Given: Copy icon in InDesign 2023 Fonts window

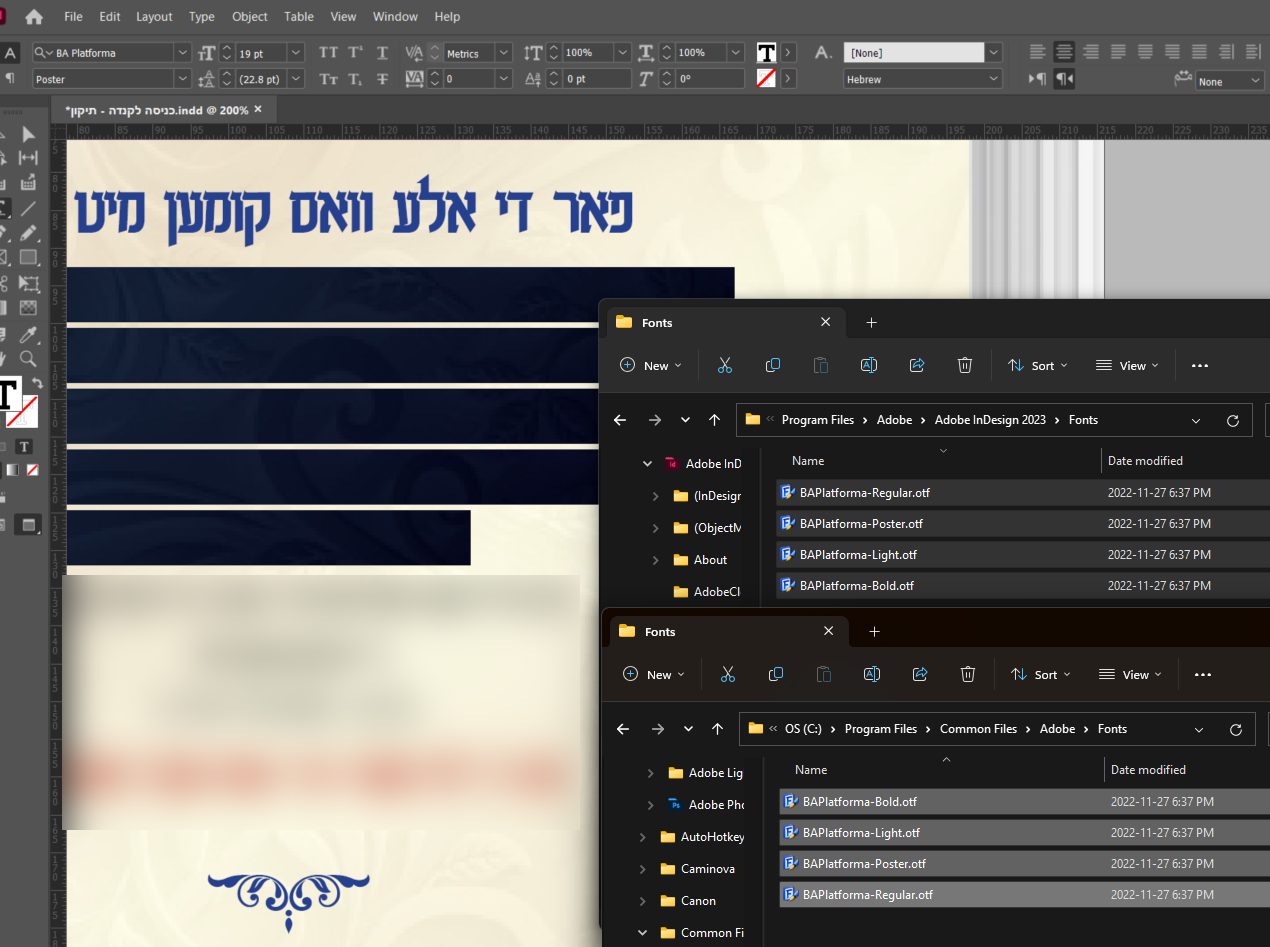Looking at the screenshot, I should pyautogui.click(x=773, y=365).
